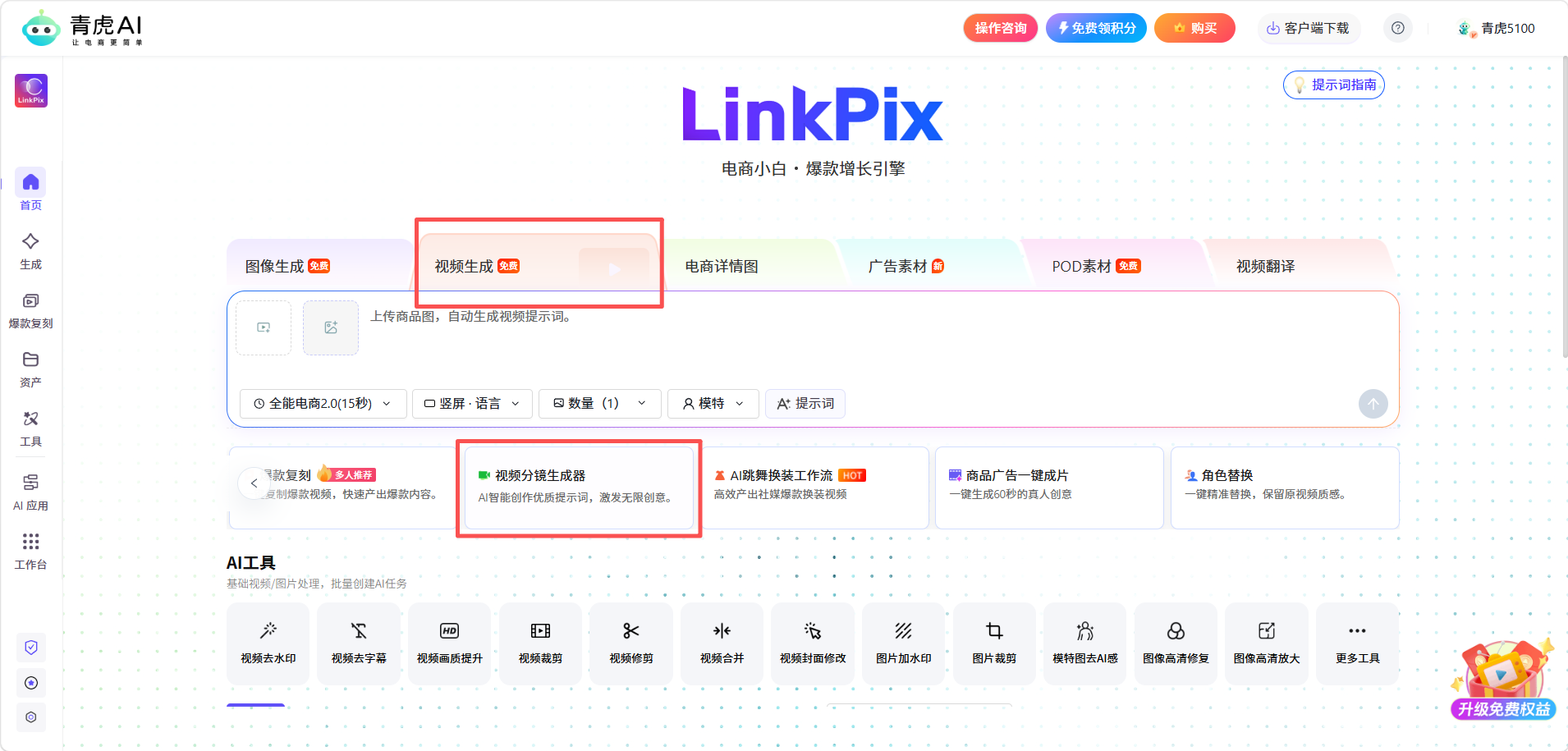Click the hexagon settings icon in sidebar
Image resolution: width=1568 pixels, height=751 pixels.
(31, 717)
